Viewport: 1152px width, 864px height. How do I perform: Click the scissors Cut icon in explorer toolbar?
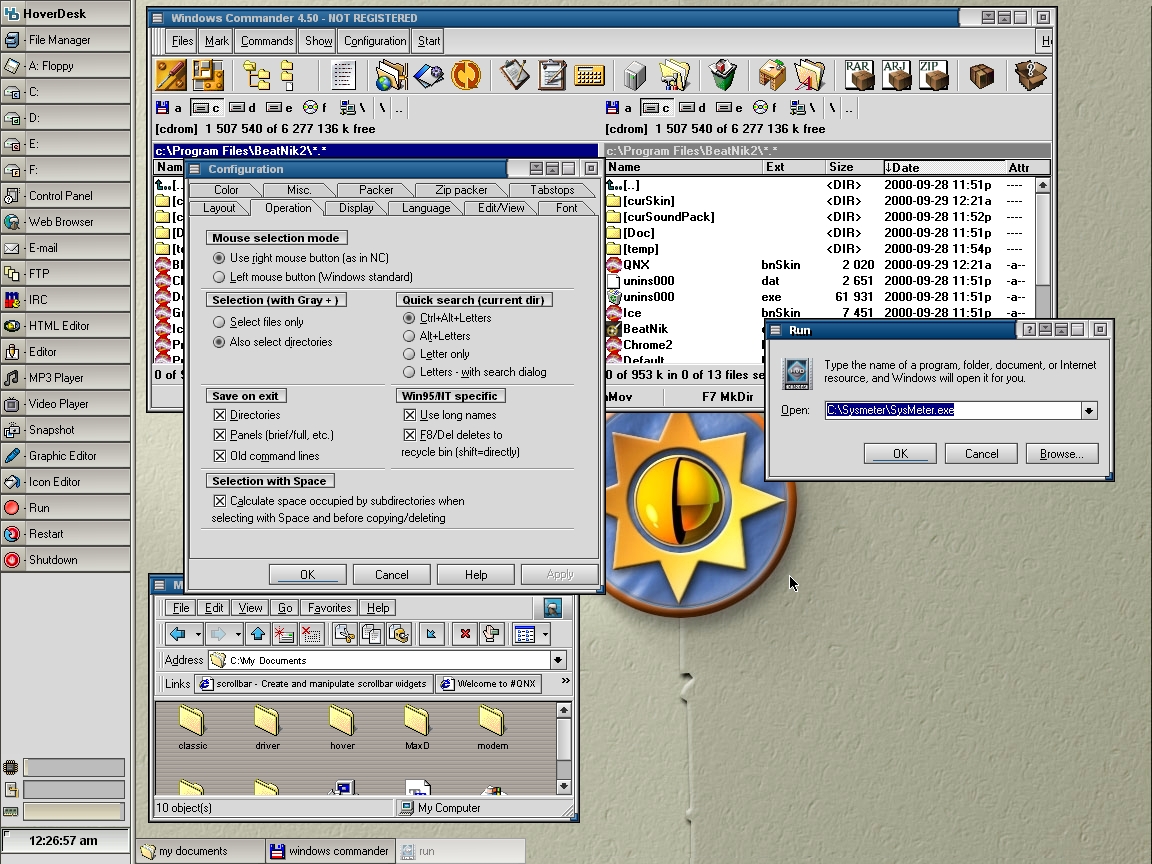(x=345, y=634)
